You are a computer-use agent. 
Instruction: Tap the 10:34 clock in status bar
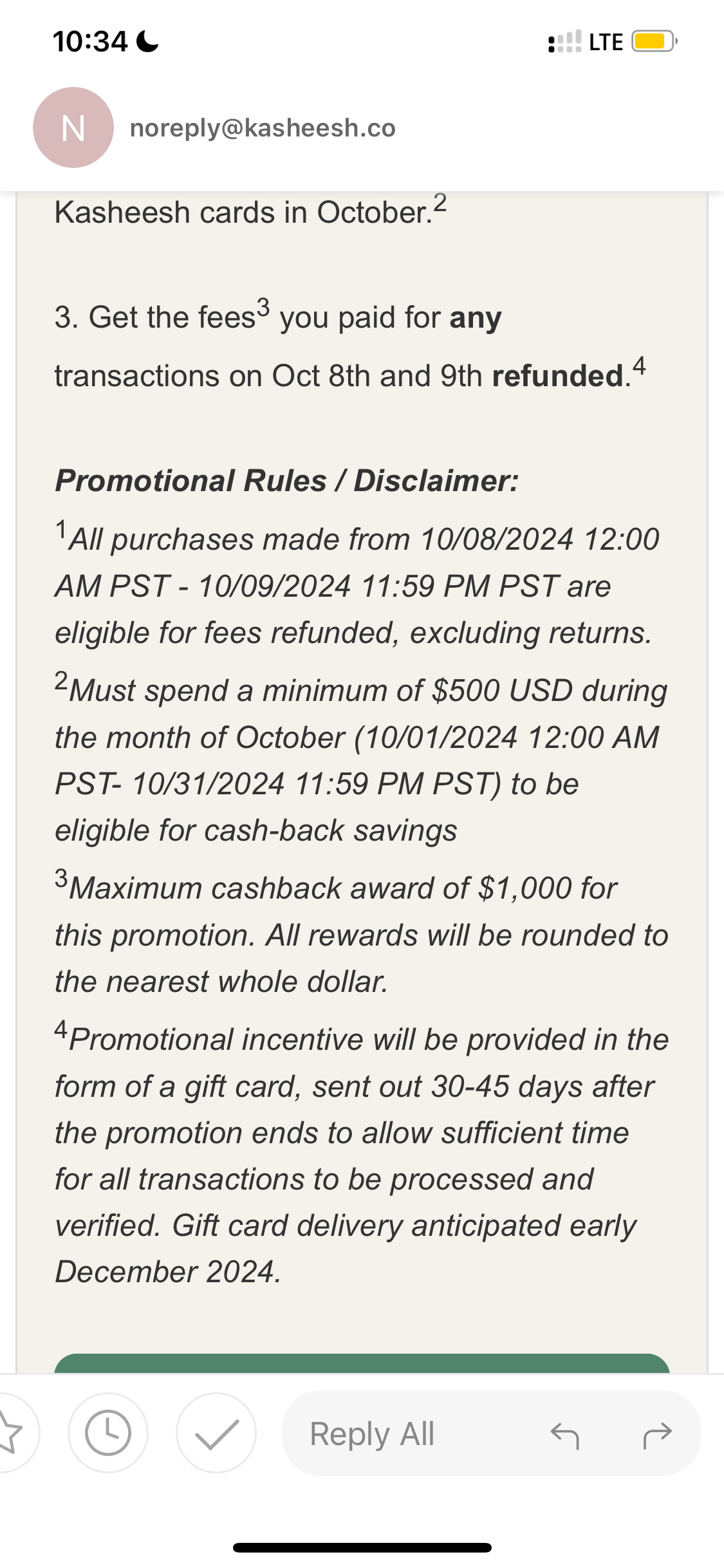(90, 42)
